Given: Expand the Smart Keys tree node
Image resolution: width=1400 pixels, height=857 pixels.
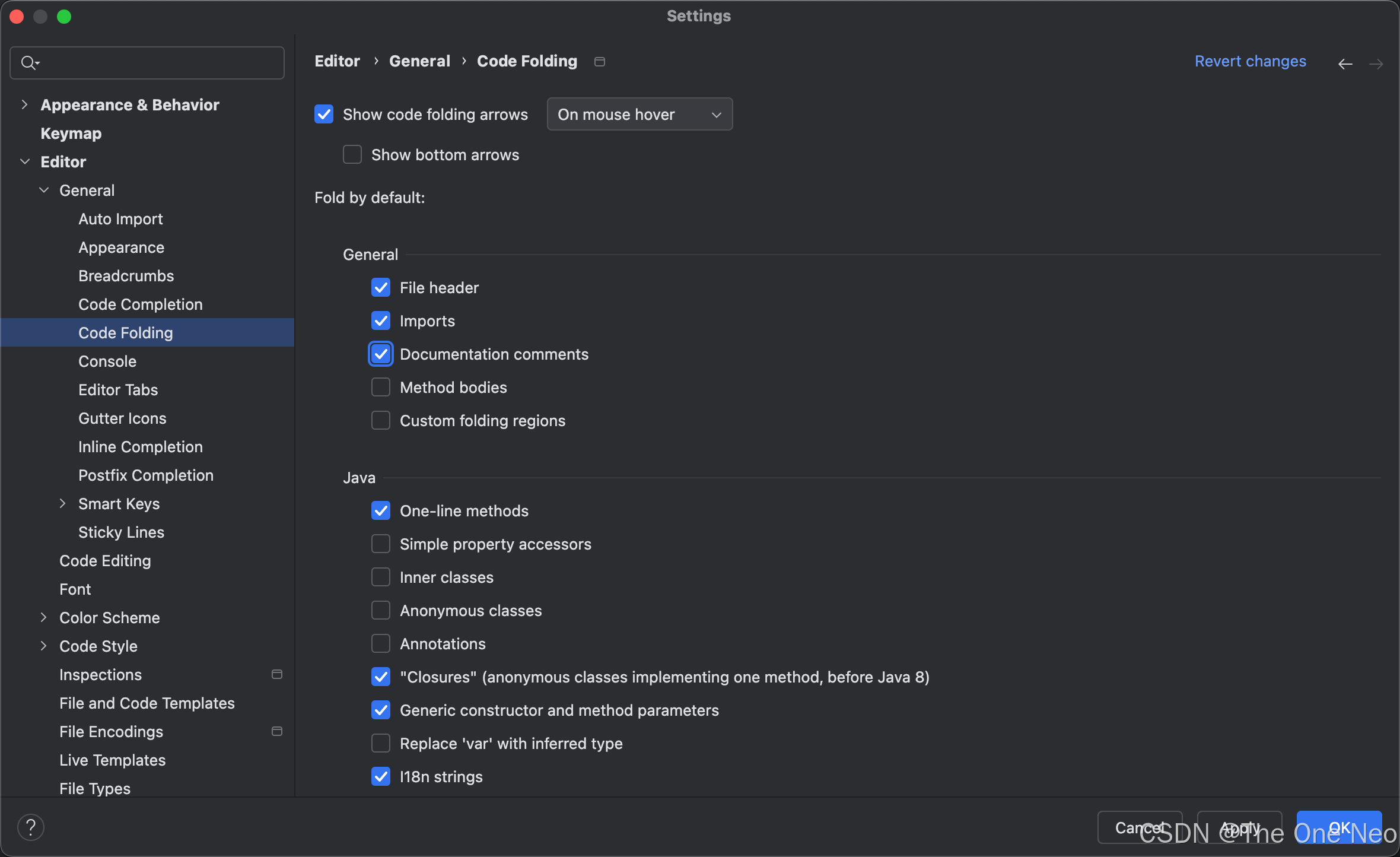Looking at the screenshot, I should [62, 503].
